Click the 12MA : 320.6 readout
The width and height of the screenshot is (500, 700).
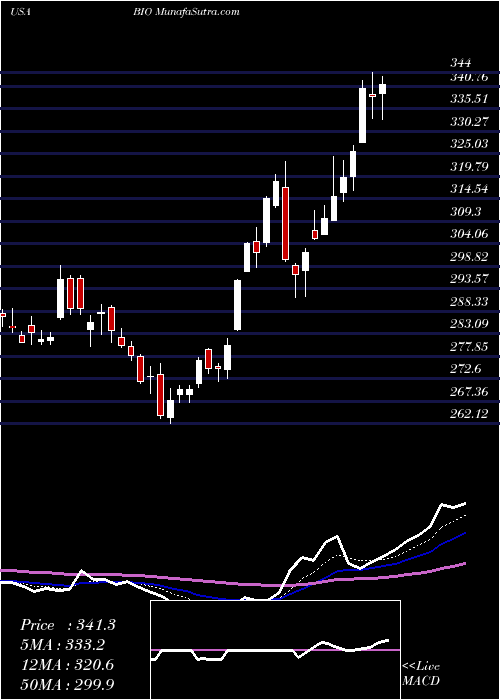67,665
